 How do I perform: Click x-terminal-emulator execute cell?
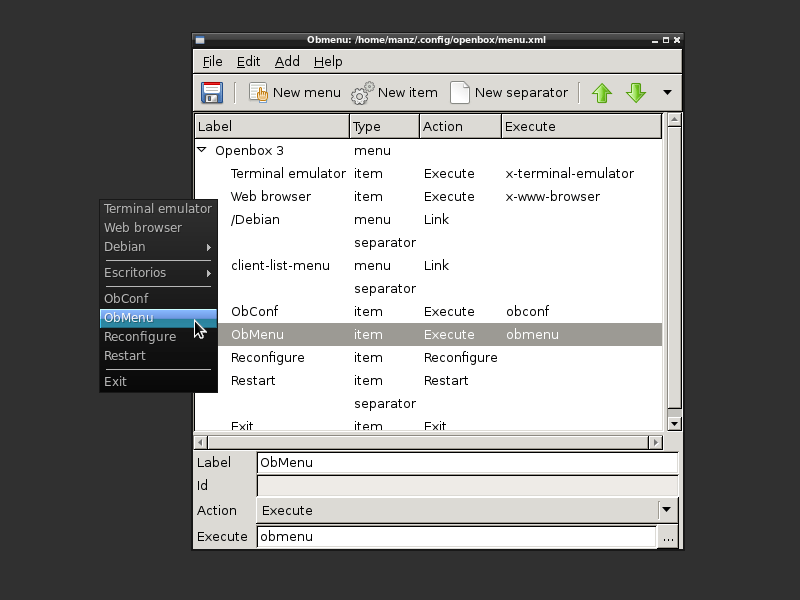click(569, 173)
